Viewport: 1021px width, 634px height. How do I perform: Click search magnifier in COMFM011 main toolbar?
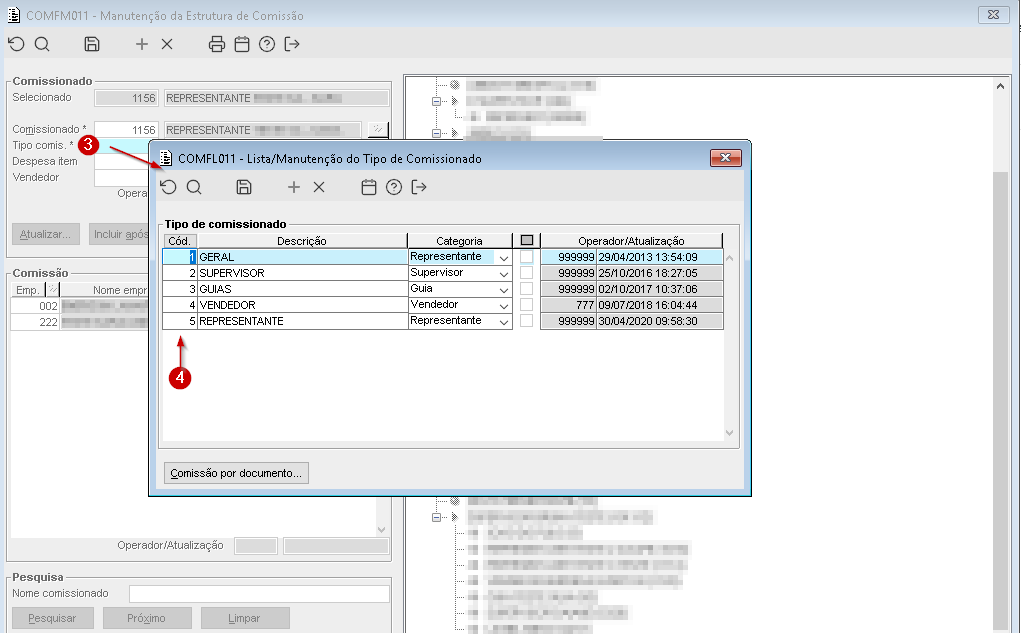coord(42,44)
